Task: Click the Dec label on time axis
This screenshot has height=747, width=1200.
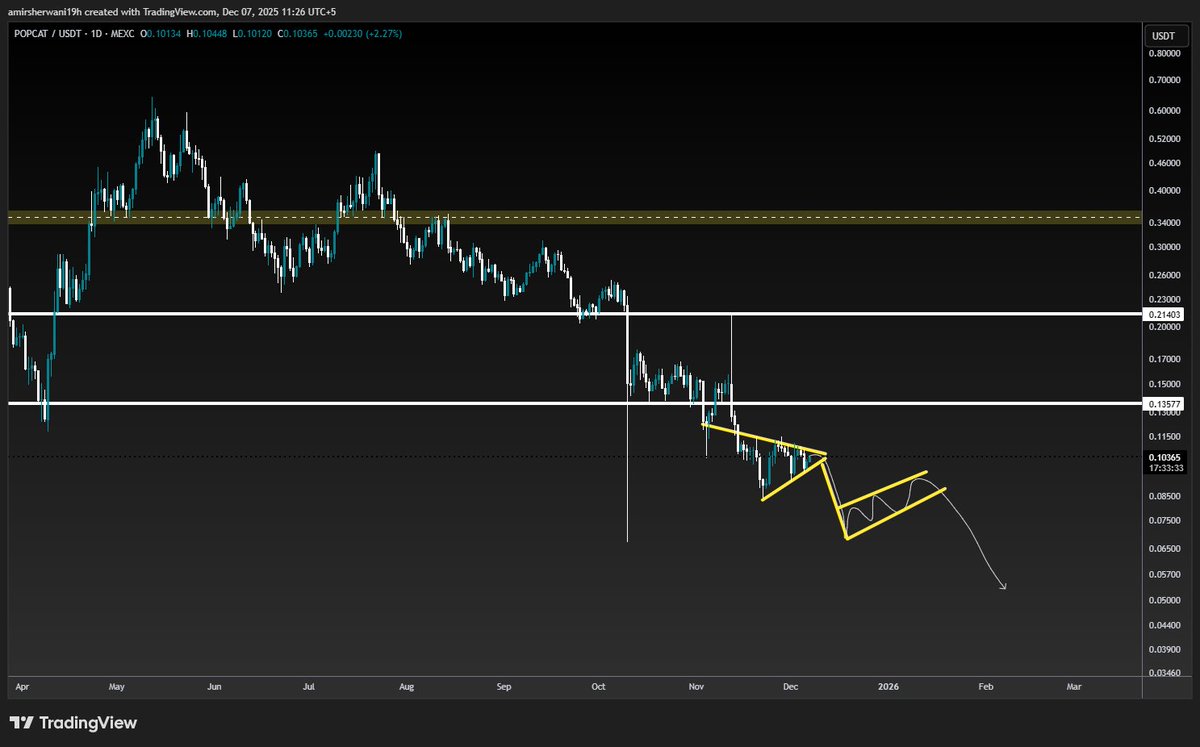Action: click(x=790, y=687)
